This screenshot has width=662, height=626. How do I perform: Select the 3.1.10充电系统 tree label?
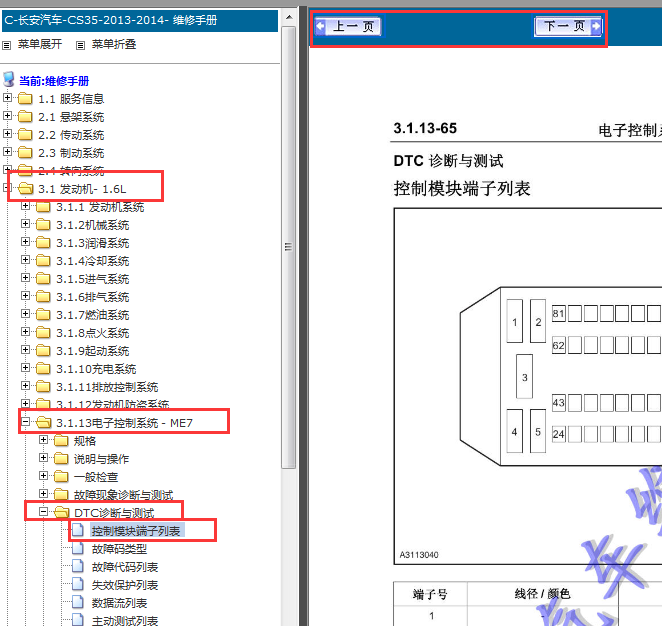tap(96, 369)
